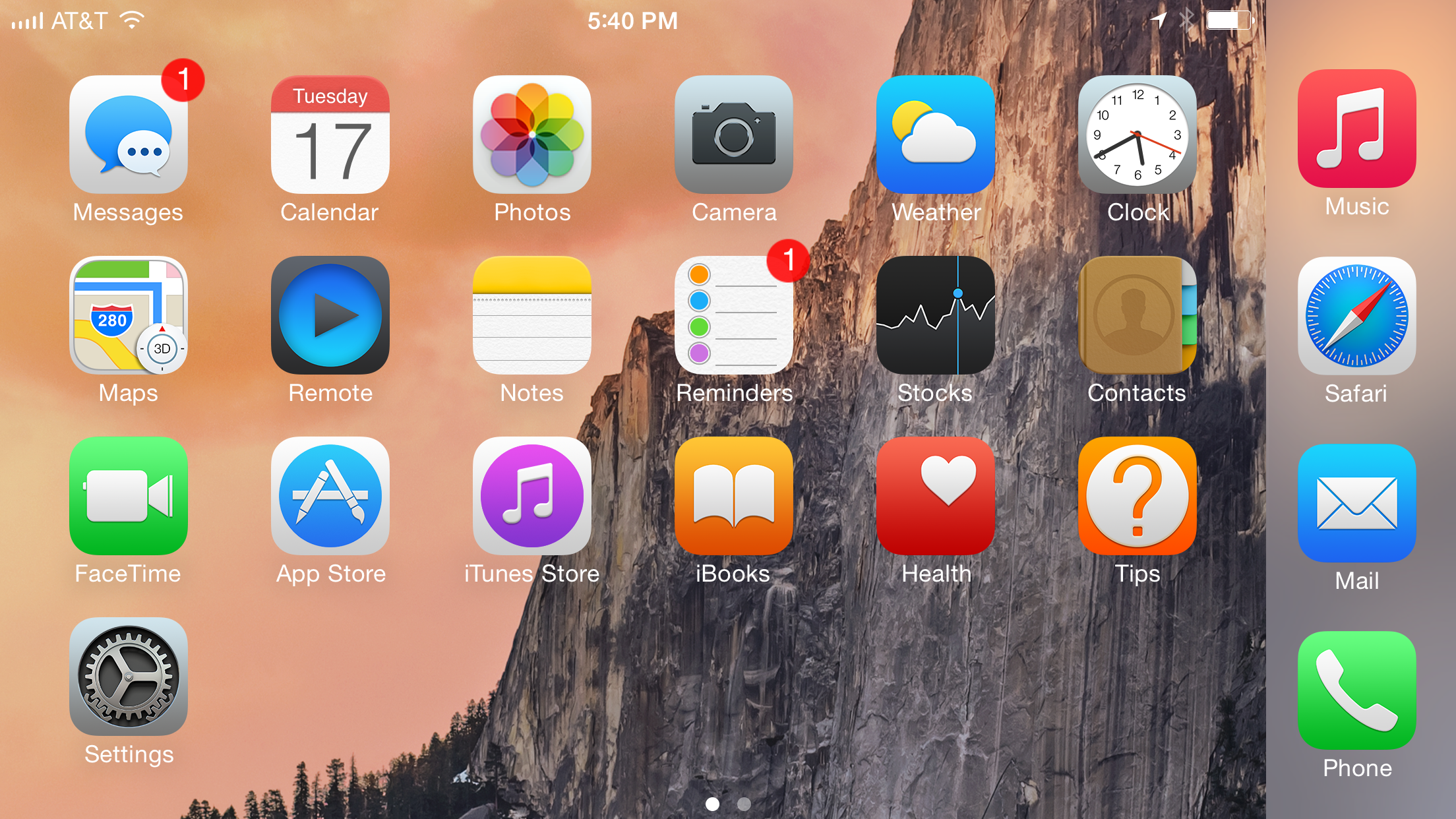
Task: Open Reminders with the badge notification
Action: coord(734,315)
